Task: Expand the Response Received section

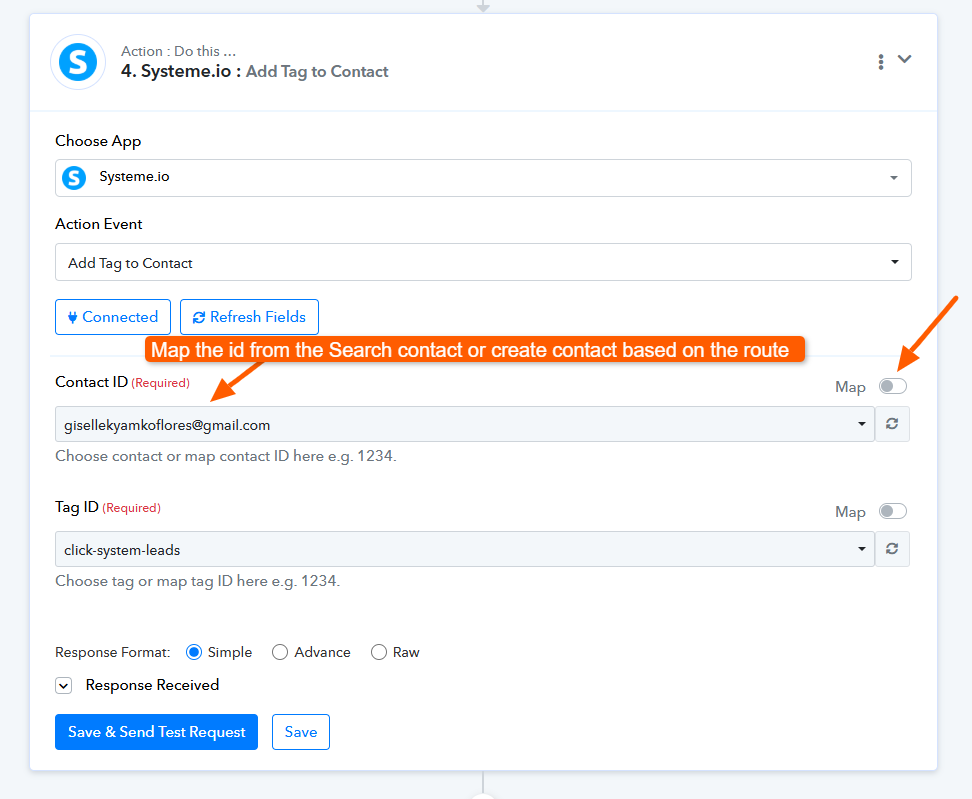Action: [x=63, y=686]
